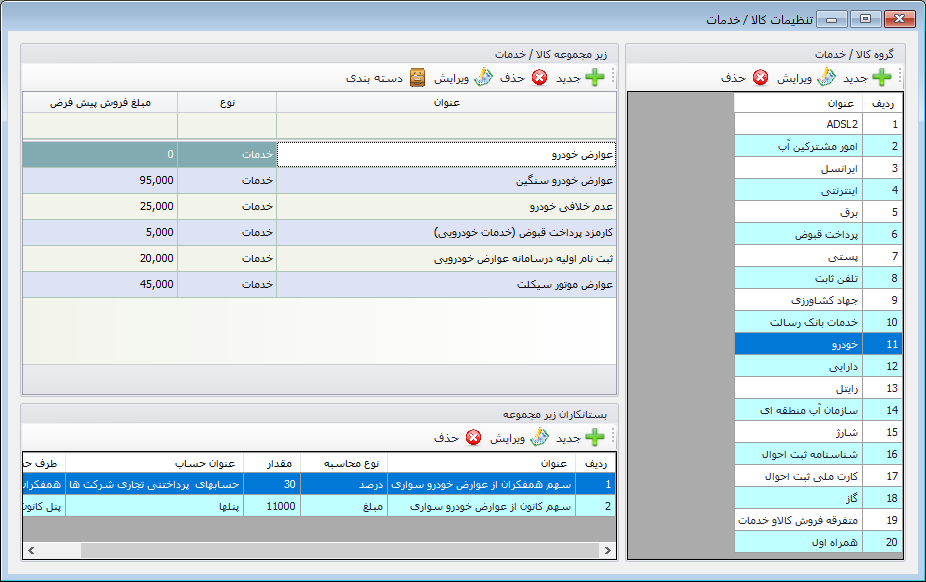
Task: Click the 11000 amount cell in creditors table
Action: (x=272, y=506)
